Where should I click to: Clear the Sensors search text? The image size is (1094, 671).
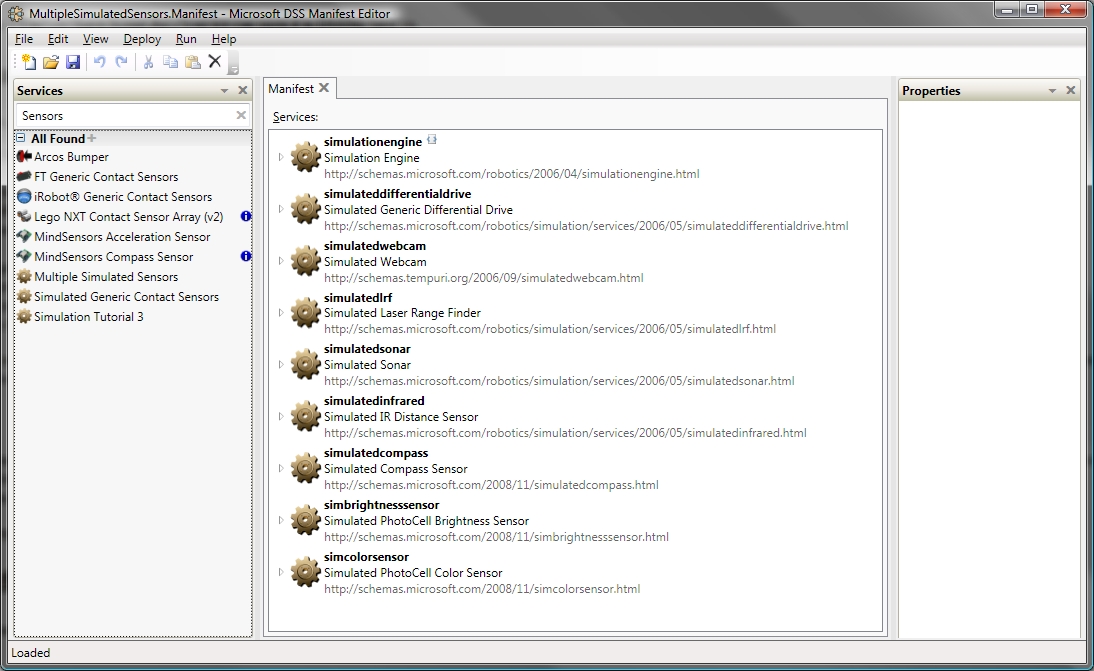point(241,115)
